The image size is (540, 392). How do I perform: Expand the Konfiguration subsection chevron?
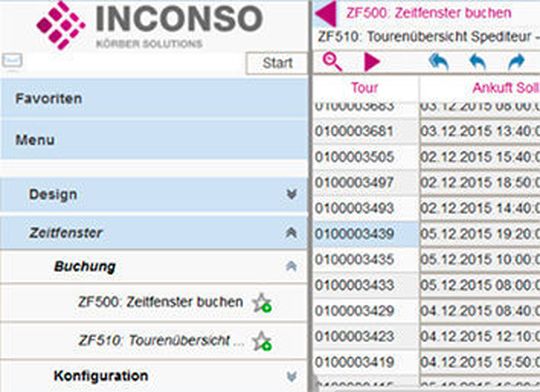291,376
